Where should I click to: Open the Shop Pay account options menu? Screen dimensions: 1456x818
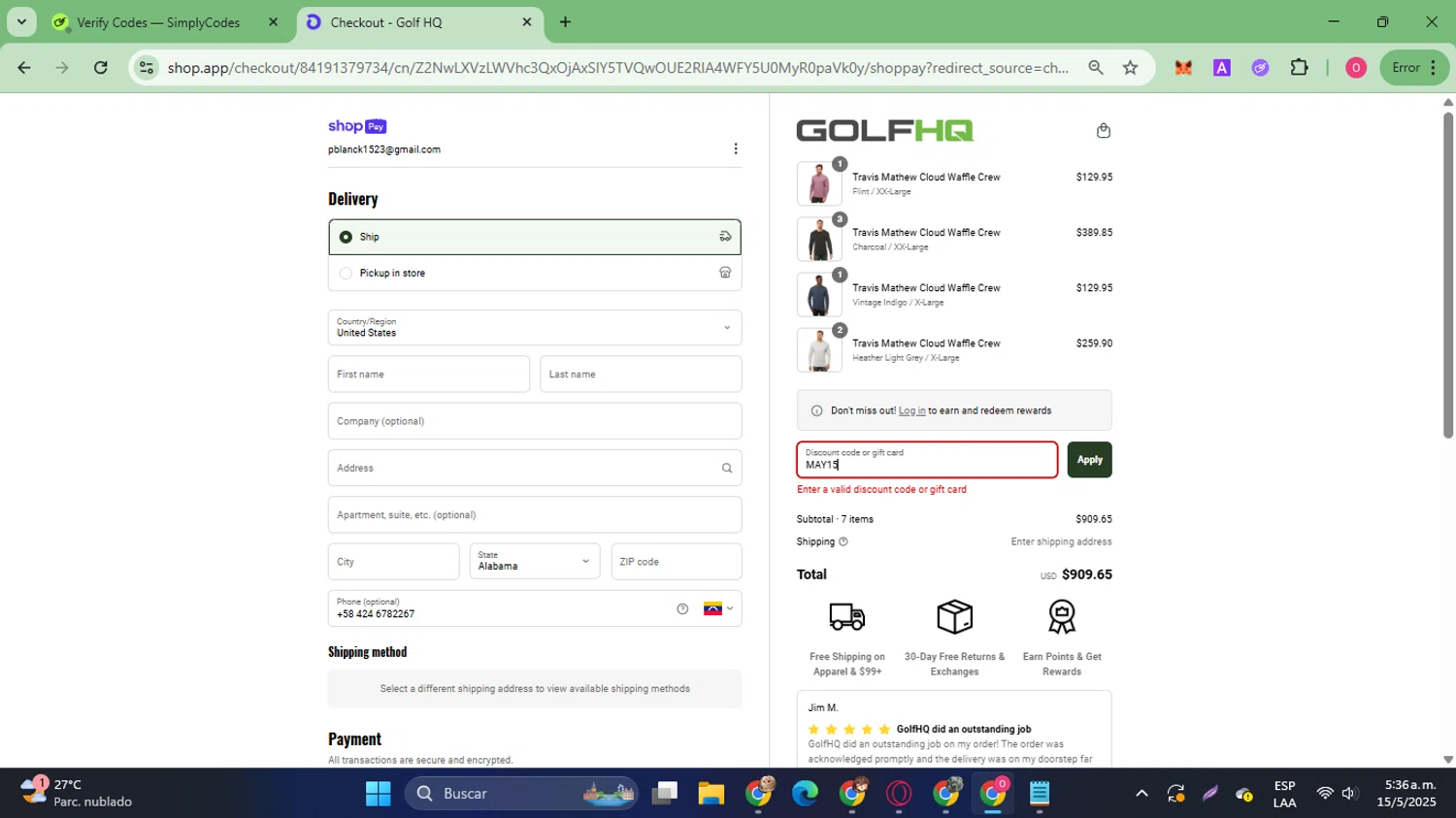point(735,148)
